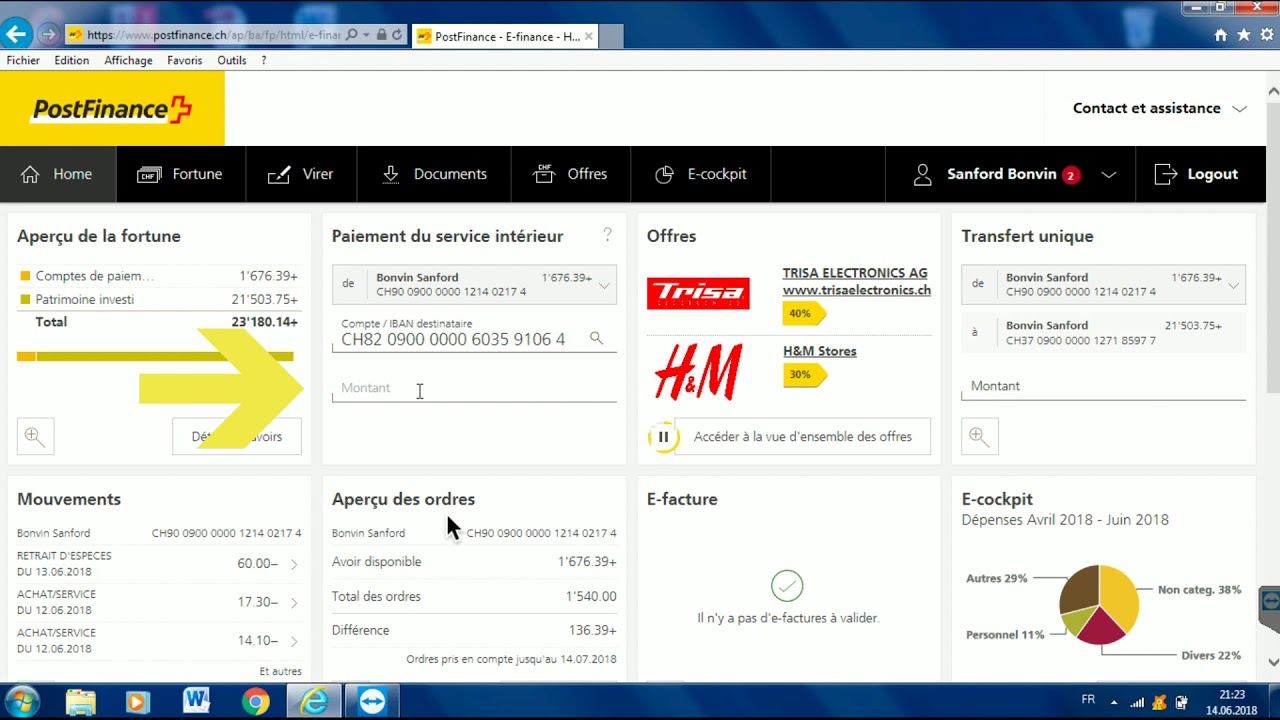Click the Logout button
The height and width of the screenshot is (720, 1280).
point(1196,173)
